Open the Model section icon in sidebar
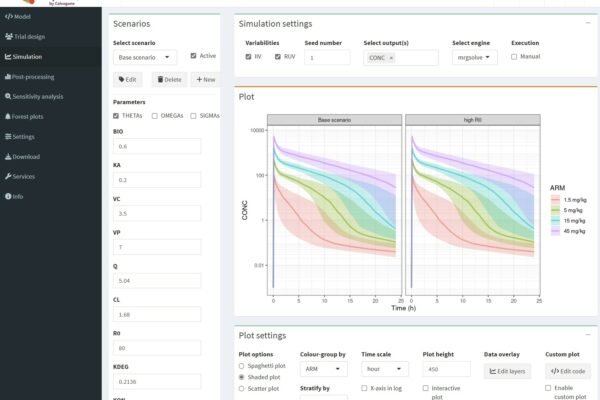Viewport: 600px width, 400px height. (x=8, y=17)
